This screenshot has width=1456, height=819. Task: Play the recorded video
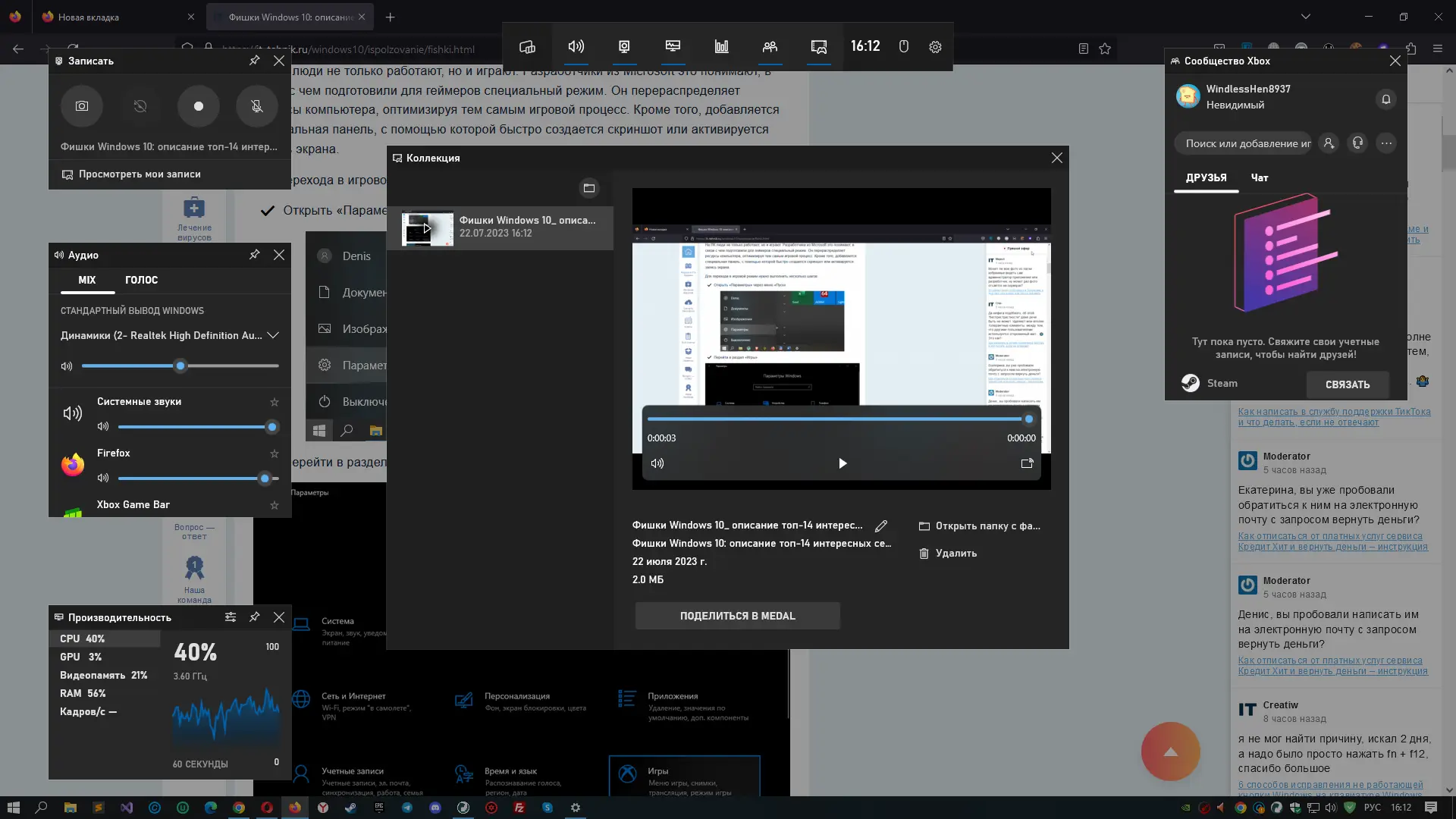[x=842, y=463]
